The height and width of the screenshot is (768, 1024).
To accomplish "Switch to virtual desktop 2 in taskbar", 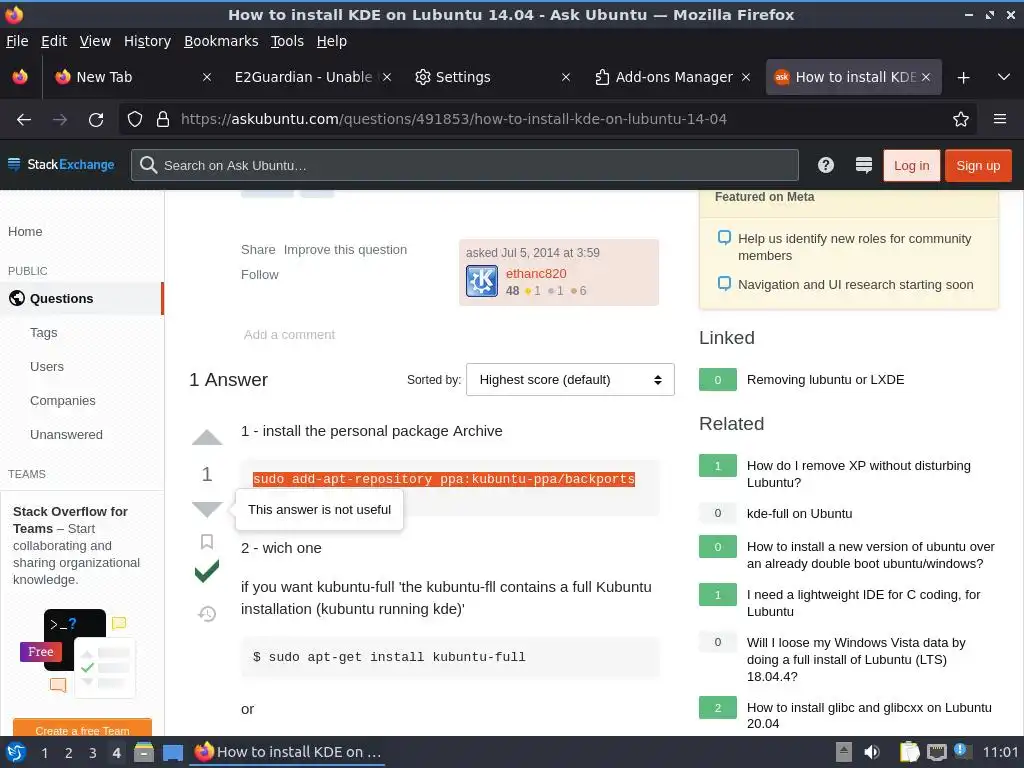I will 69,753.
